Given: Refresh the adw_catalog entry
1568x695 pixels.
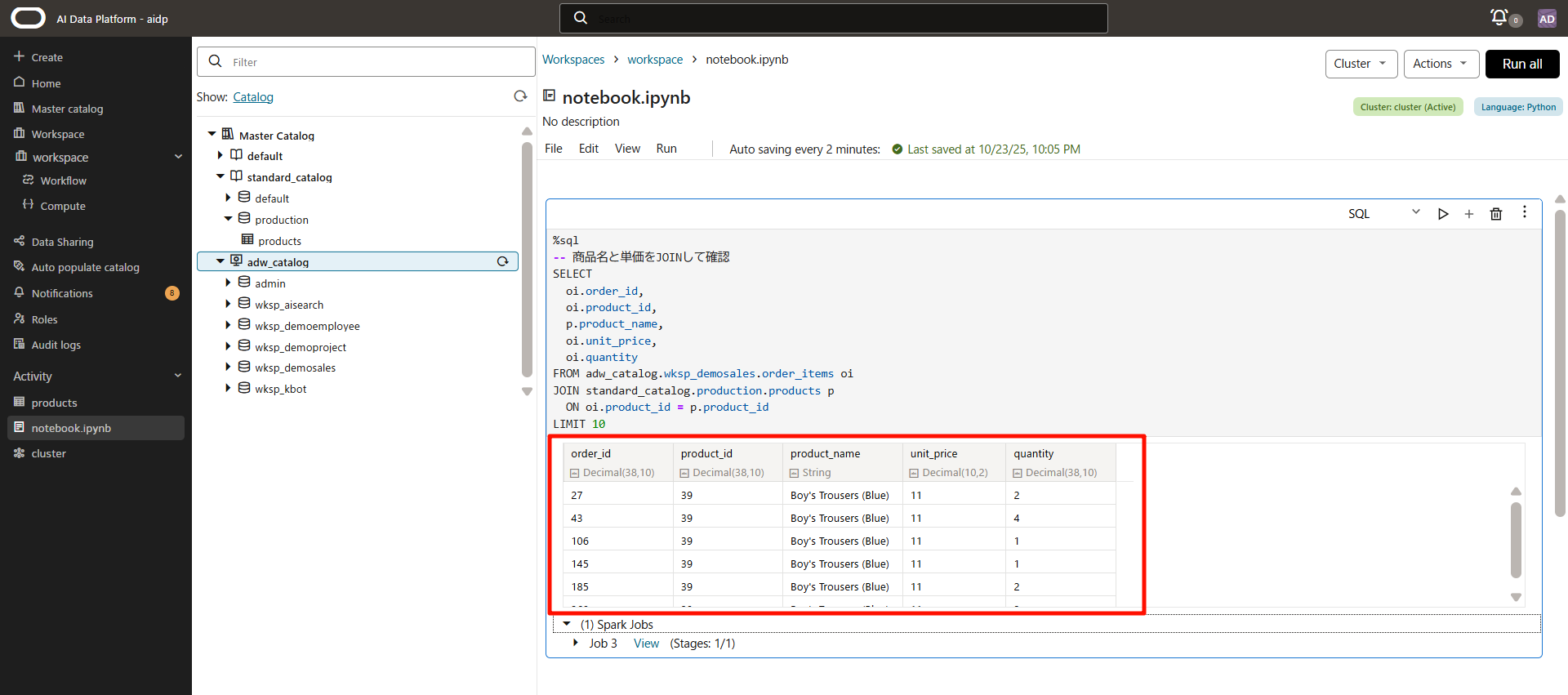Looking at the screenshot, I should click(x=503, y=261).
